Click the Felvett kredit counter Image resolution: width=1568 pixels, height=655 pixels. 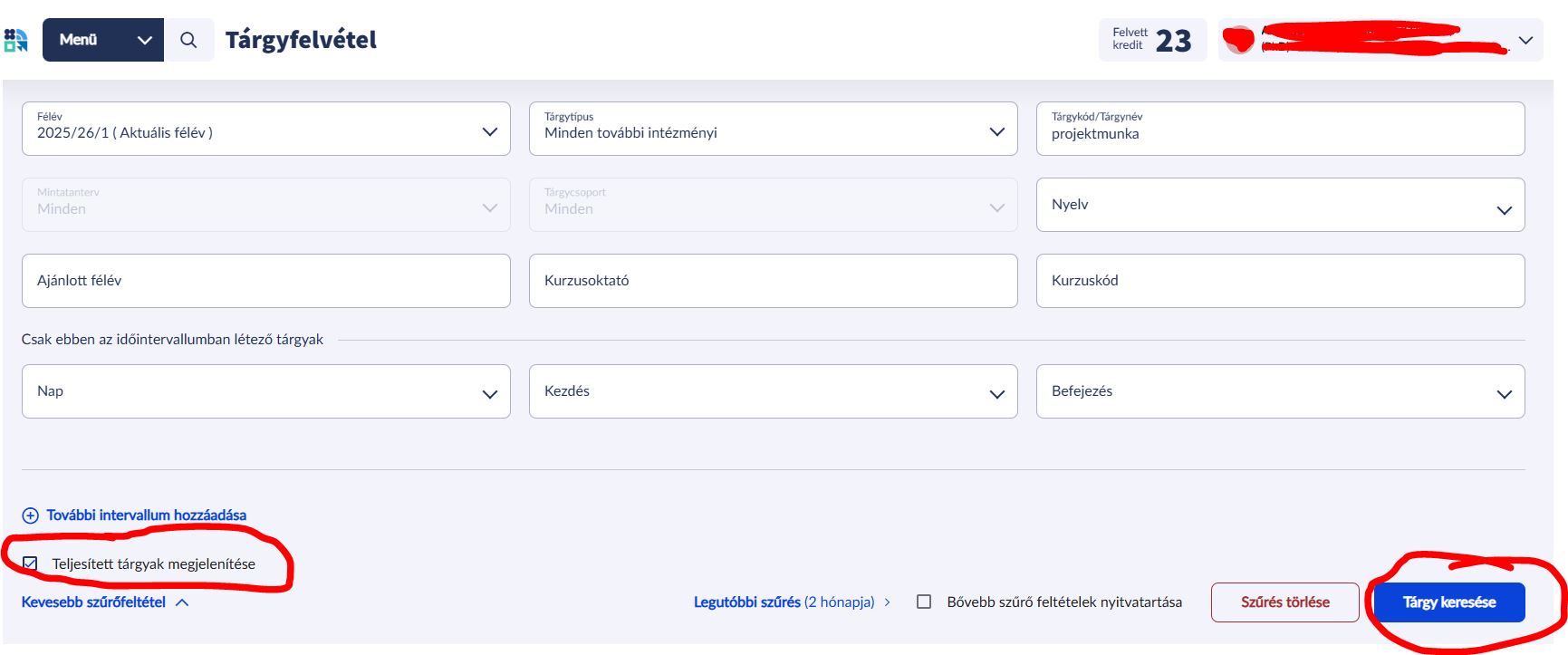tap(1151, 40)
